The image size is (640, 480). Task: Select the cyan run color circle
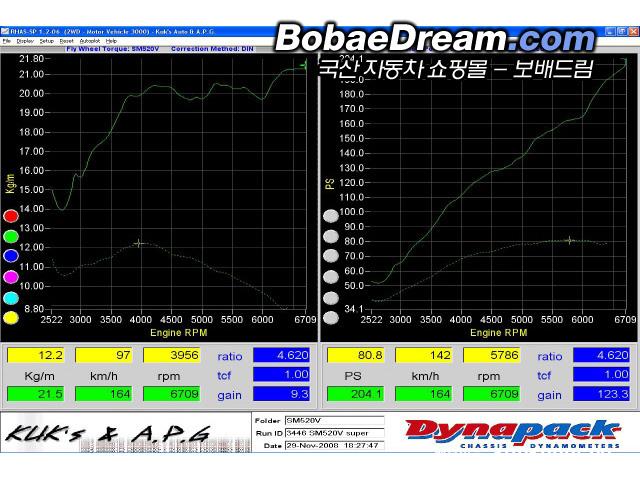pos(11,298)
